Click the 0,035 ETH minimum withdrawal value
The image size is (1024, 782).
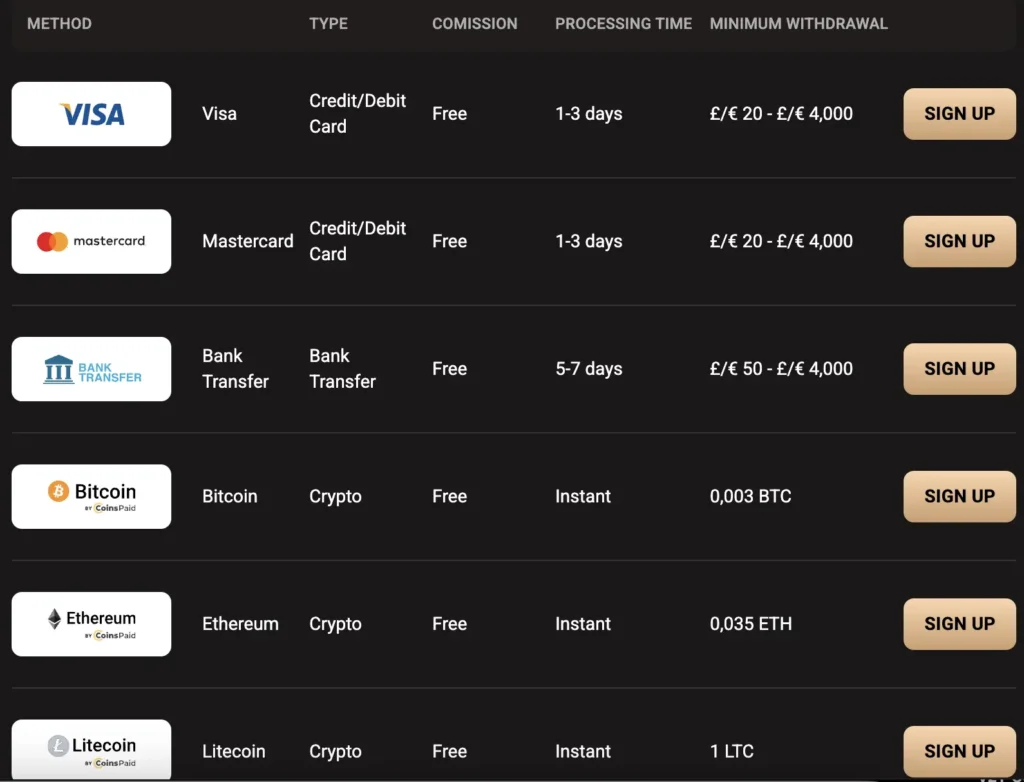pos(750,624)
